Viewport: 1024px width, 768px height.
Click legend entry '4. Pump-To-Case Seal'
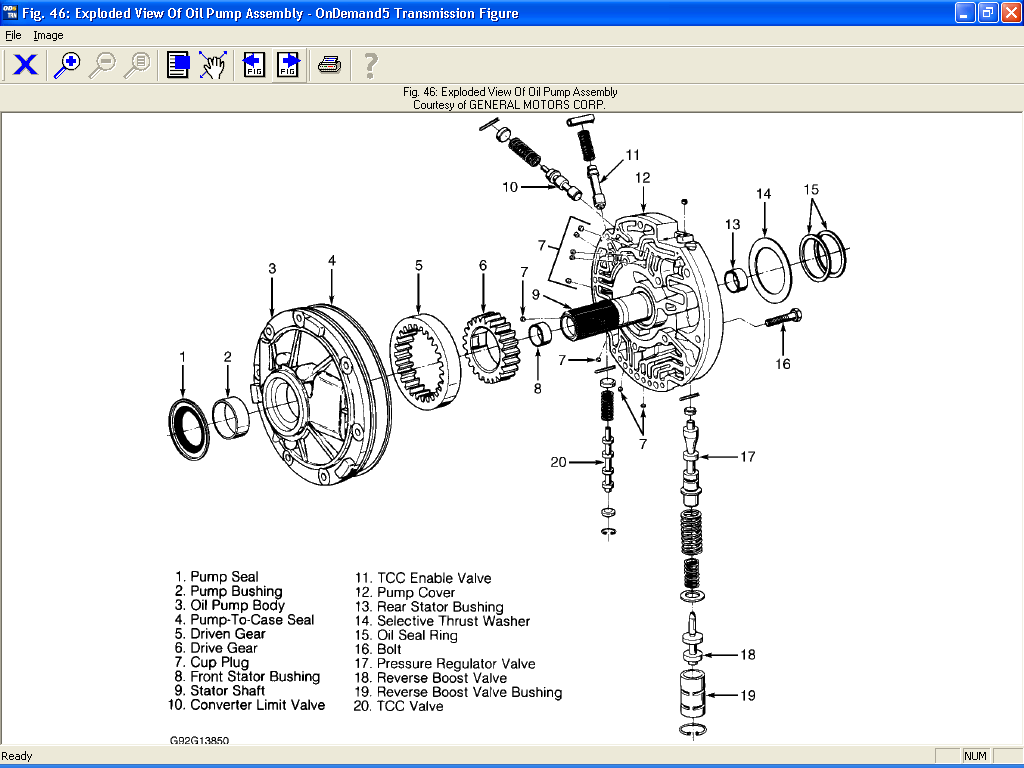click(x=244, y=620)
